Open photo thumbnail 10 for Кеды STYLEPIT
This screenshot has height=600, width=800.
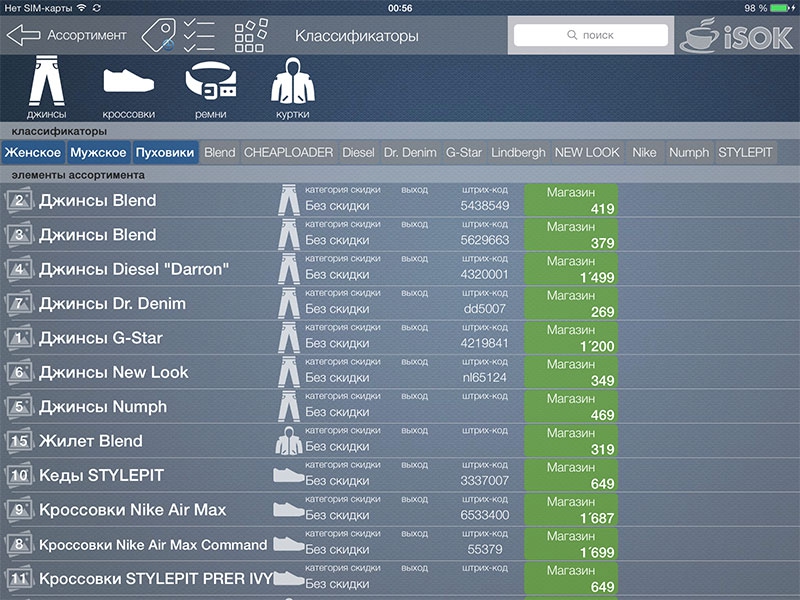tap(19, 475)
